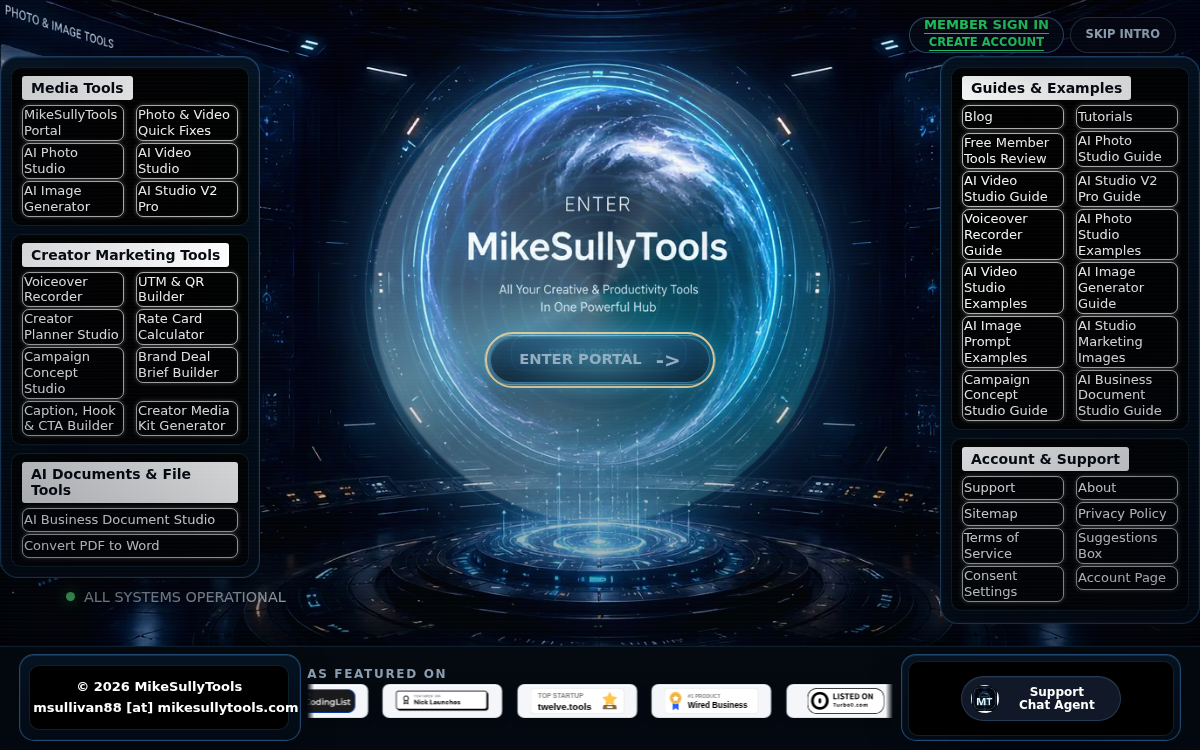Click the SKIP INTRO button
The height and width of the screenshot is (750, 1200).
pyautogui.click(x=1123, y=34)
